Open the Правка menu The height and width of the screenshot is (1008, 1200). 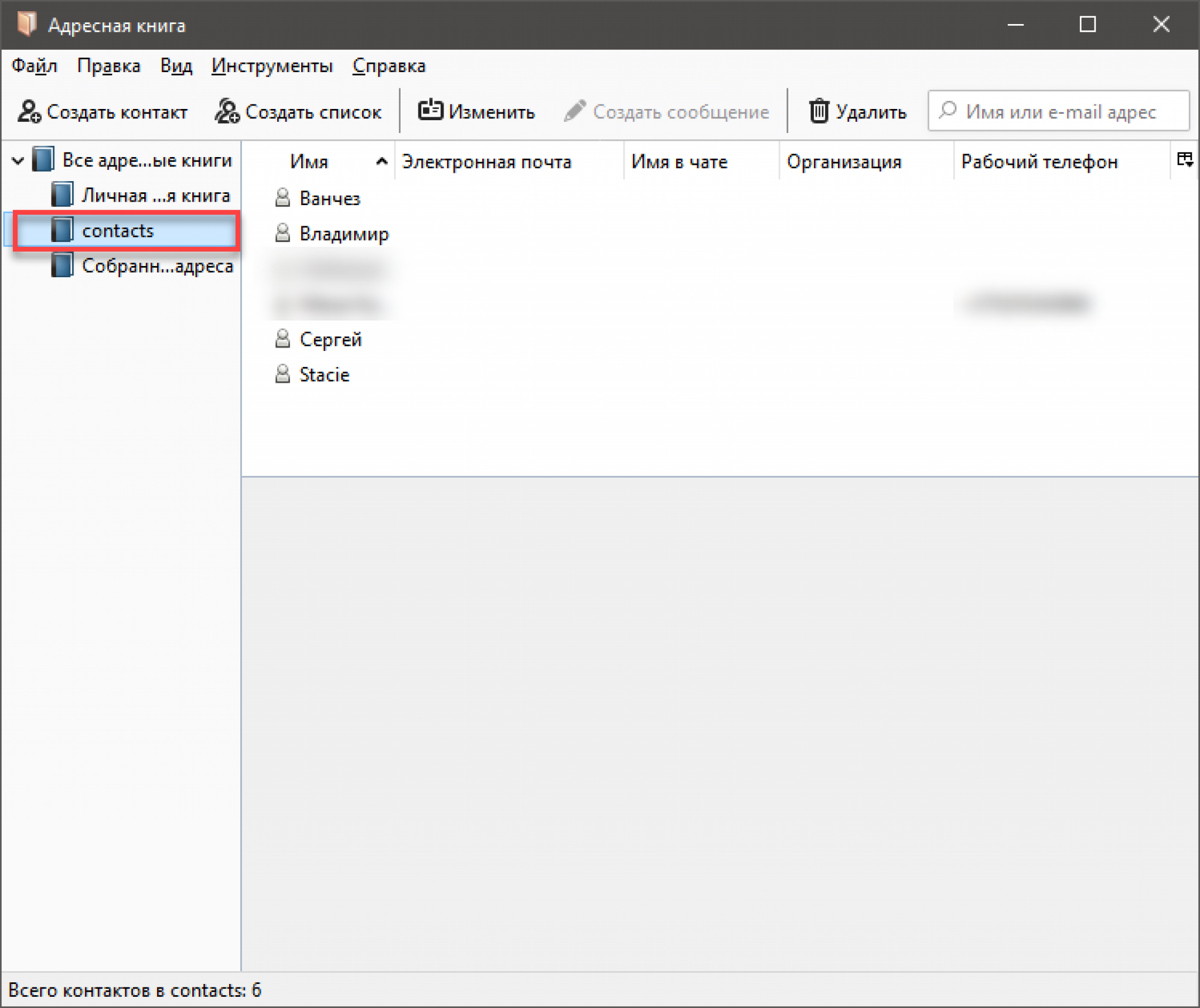click(x=109, y=66)
